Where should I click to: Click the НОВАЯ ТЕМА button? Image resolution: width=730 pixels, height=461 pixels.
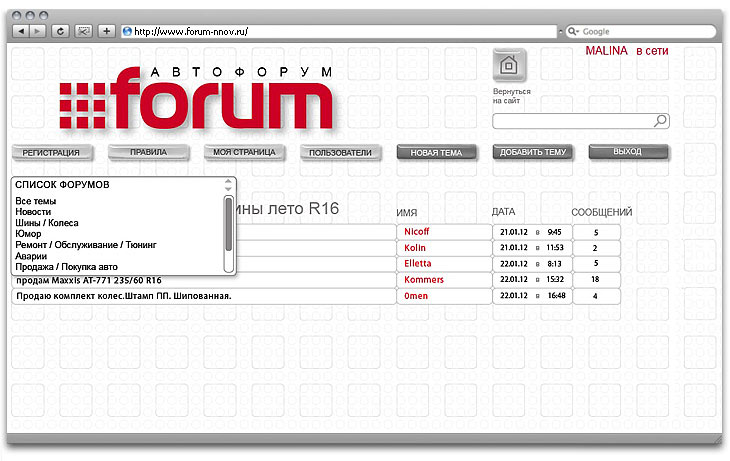point(436,153)
